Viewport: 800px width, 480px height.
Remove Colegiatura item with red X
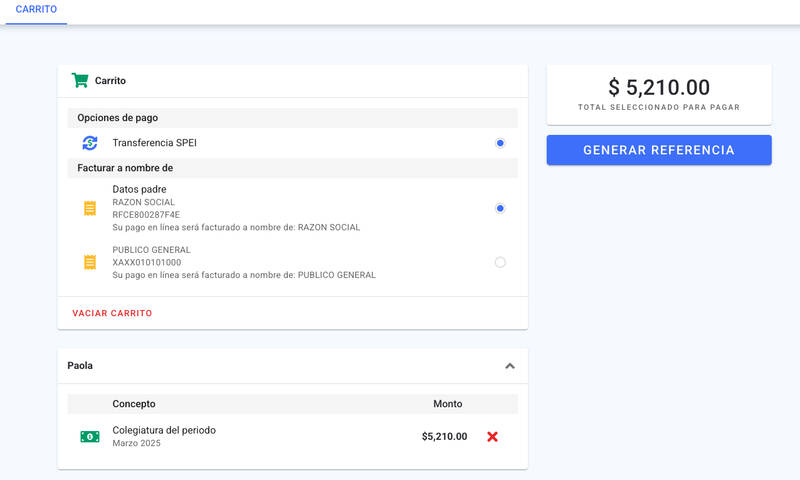[x=492, y=437]
